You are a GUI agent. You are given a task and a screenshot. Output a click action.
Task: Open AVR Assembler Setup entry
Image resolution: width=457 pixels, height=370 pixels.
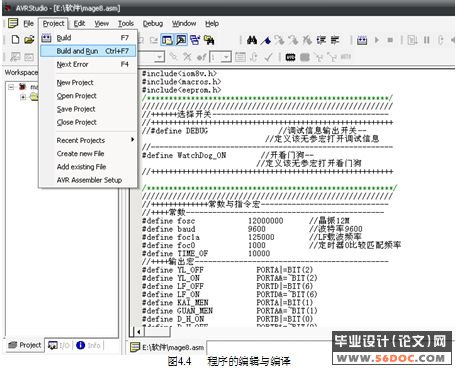pos(88,180)
